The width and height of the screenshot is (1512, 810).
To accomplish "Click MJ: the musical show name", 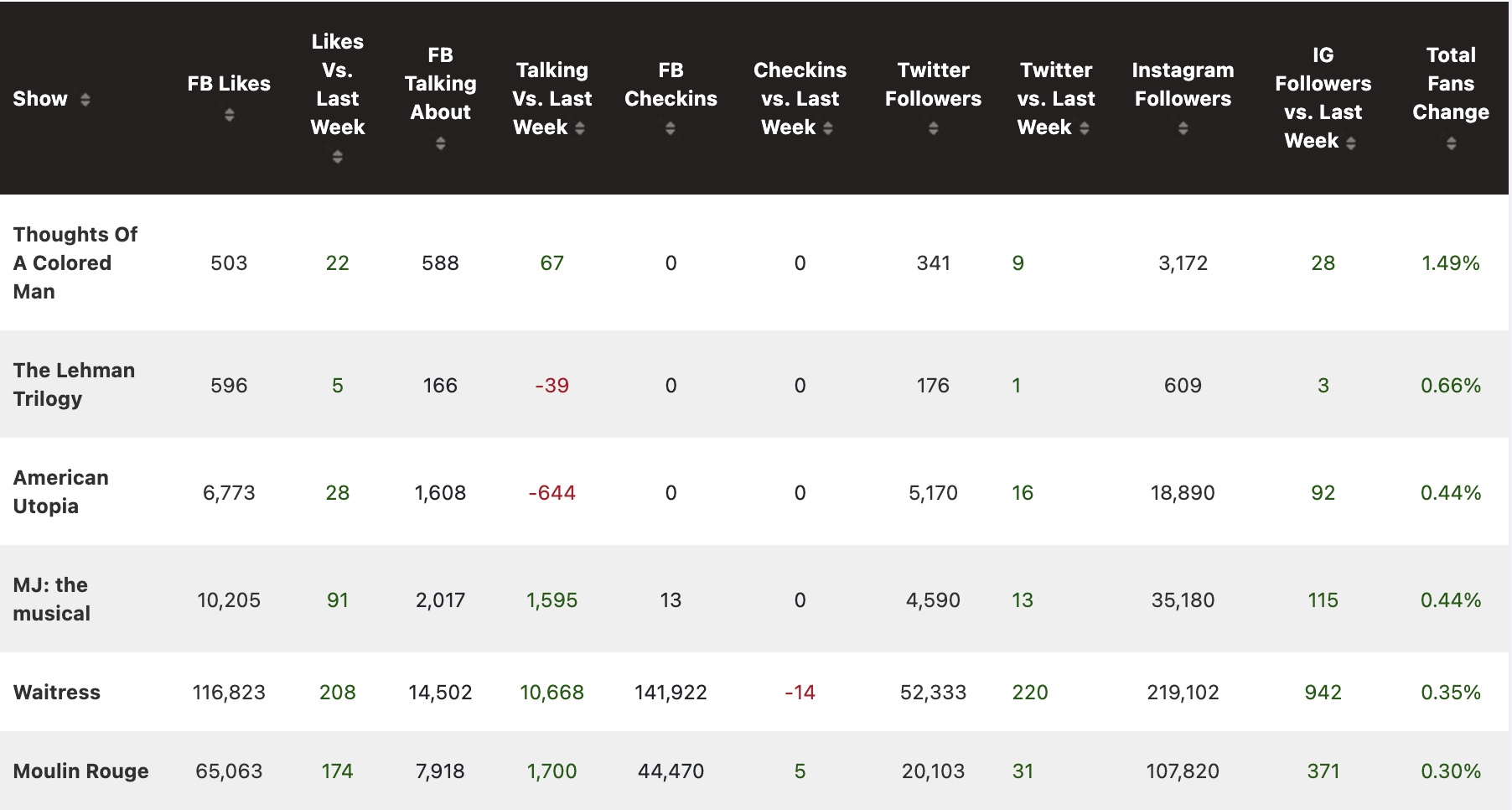I will (x=51, y=599).
